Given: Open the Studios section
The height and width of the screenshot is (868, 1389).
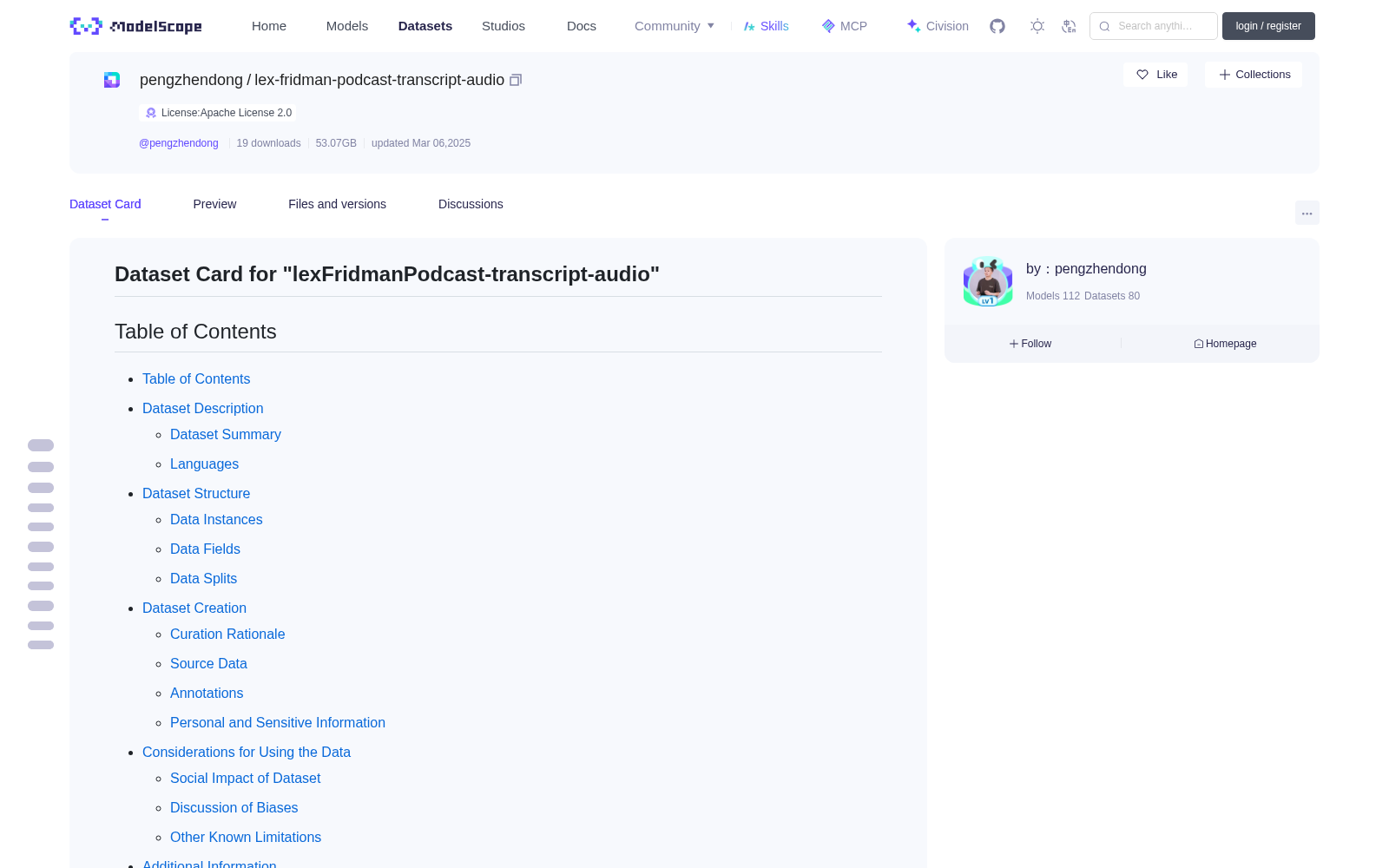Looking at the screenshot, I should (x=504, y=26).
